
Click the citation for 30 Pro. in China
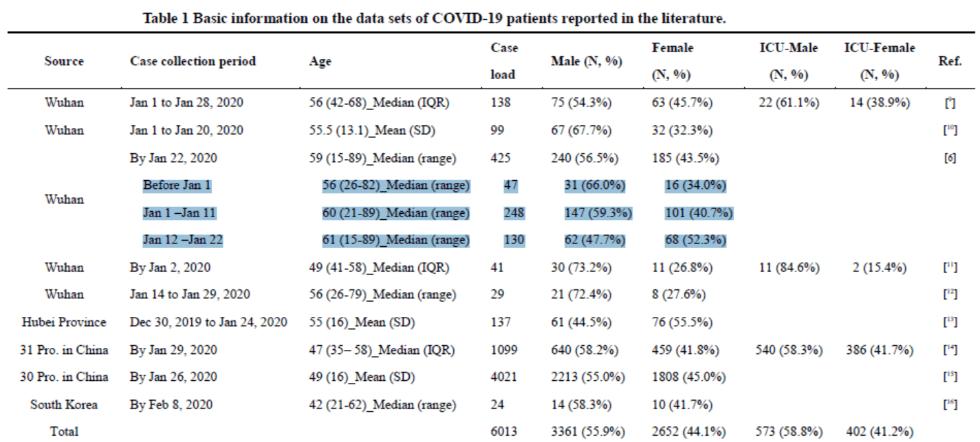(950, 378)
